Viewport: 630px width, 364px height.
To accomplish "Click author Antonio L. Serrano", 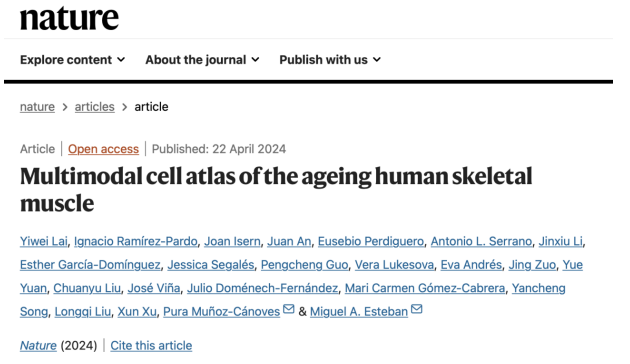I will (x=481, y=241).
